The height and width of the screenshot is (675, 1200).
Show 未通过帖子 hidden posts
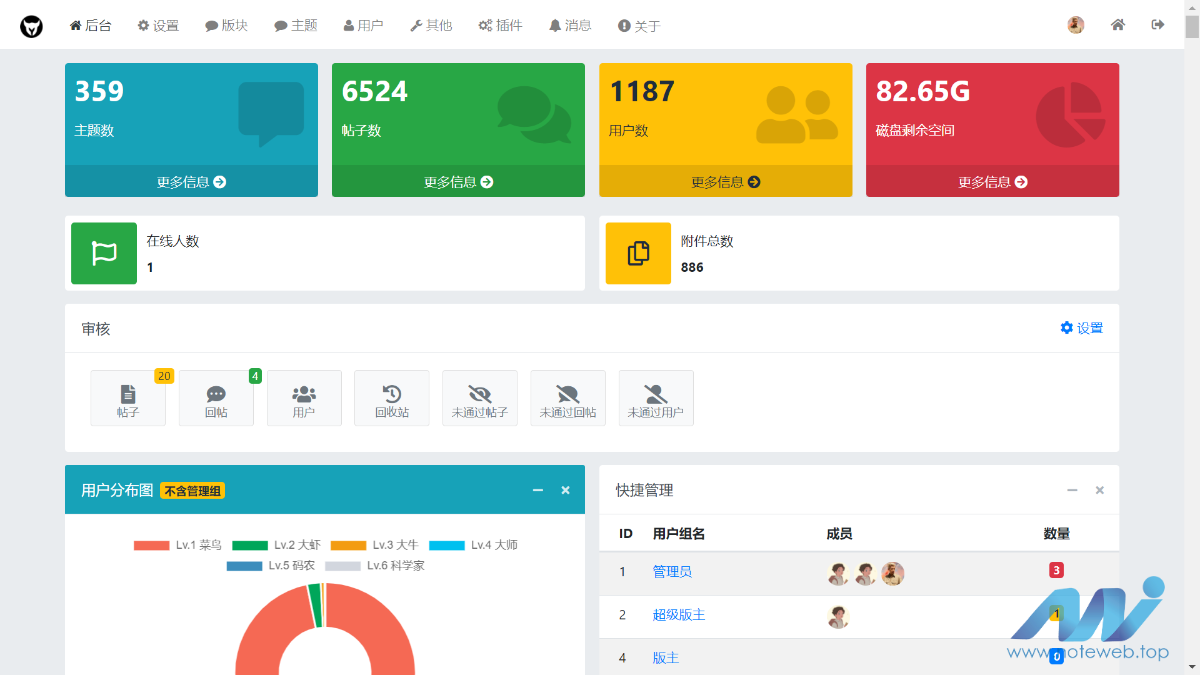480,398
